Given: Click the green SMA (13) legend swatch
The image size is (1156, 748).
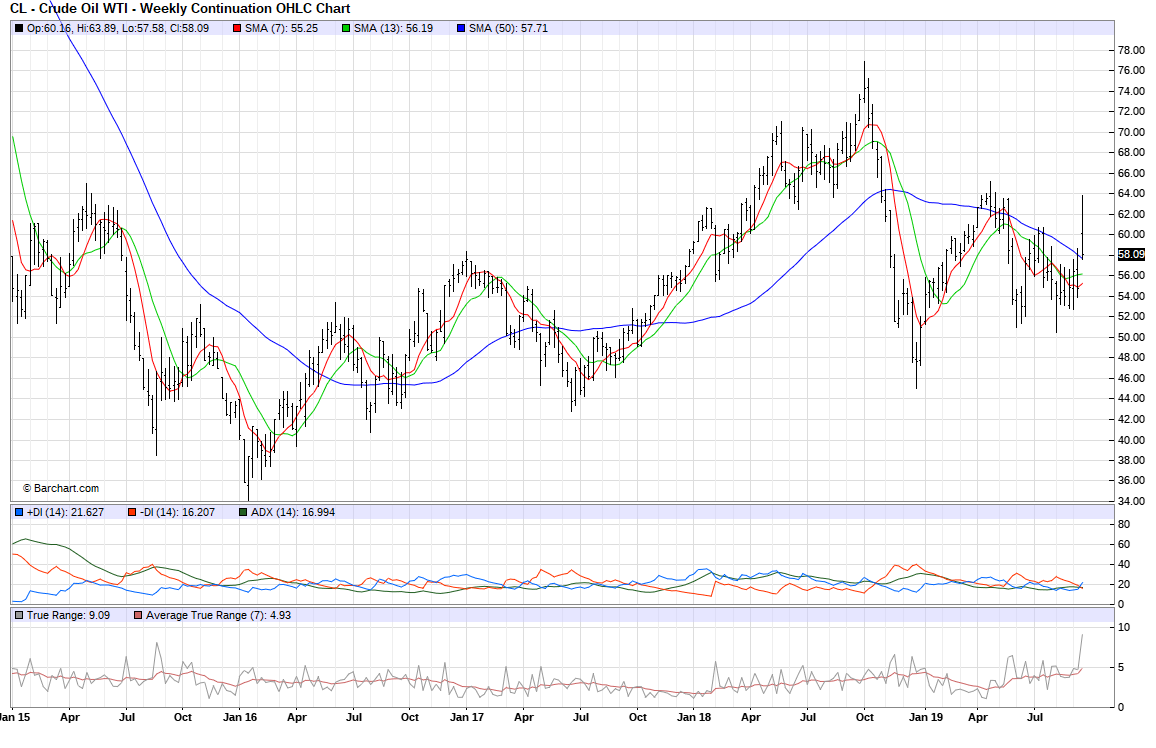Looking at the screenshot, I should coord(346,29).
